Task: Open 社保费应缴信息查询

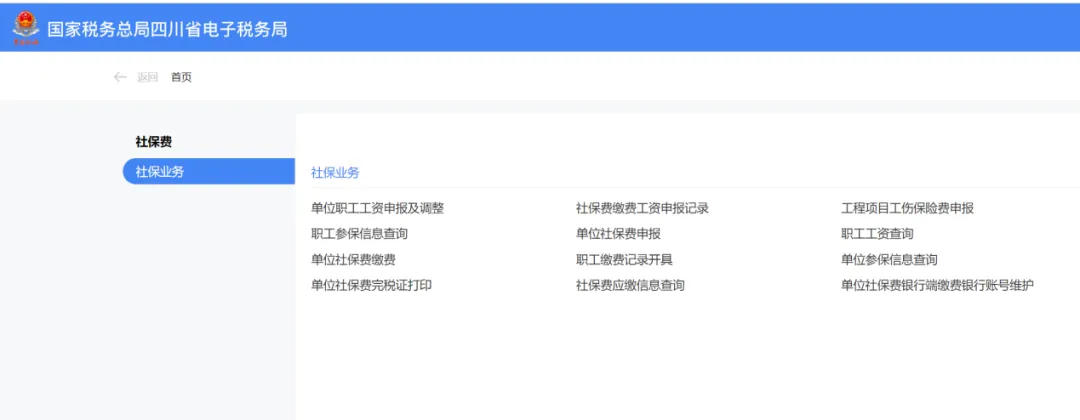Action: click(630, 286)
